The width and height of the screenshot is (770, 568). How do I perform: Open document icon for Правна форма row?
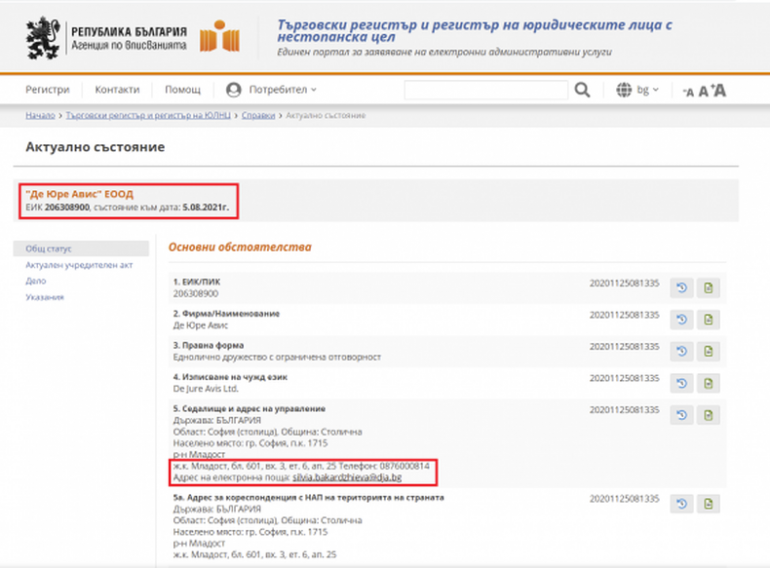[708, 351]
